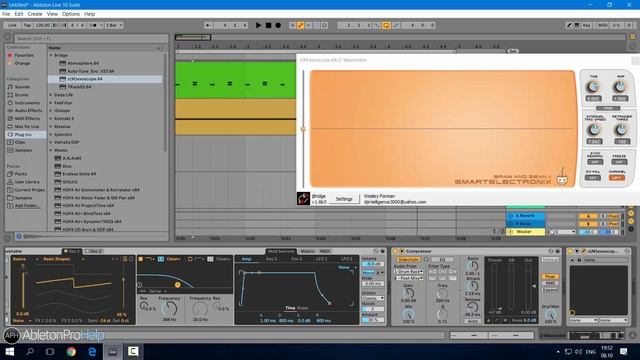Toggle the Key map mode switch
This screenshot has height=360, width=640.
[587, 25]
